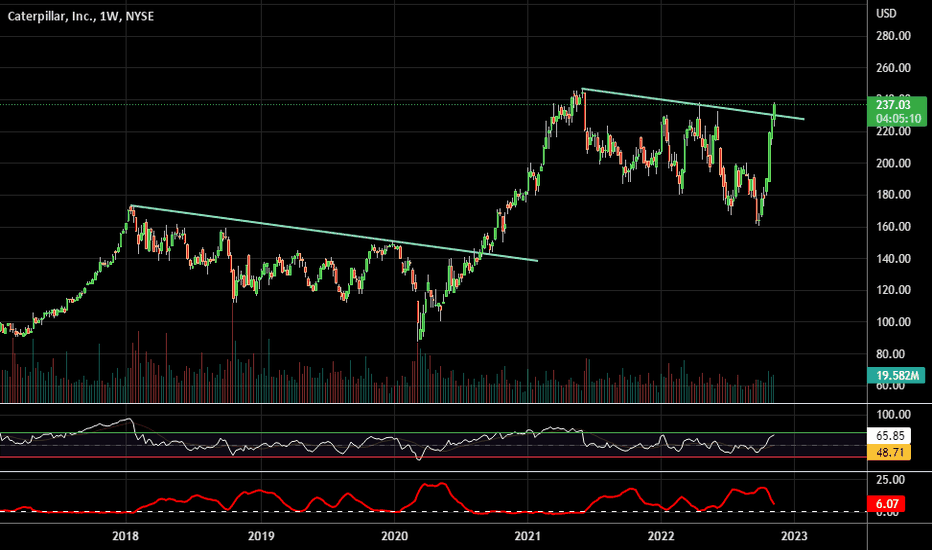Click the 2022 time axis label
Viewport: 932px width, 550px height.
pos(660,536)
